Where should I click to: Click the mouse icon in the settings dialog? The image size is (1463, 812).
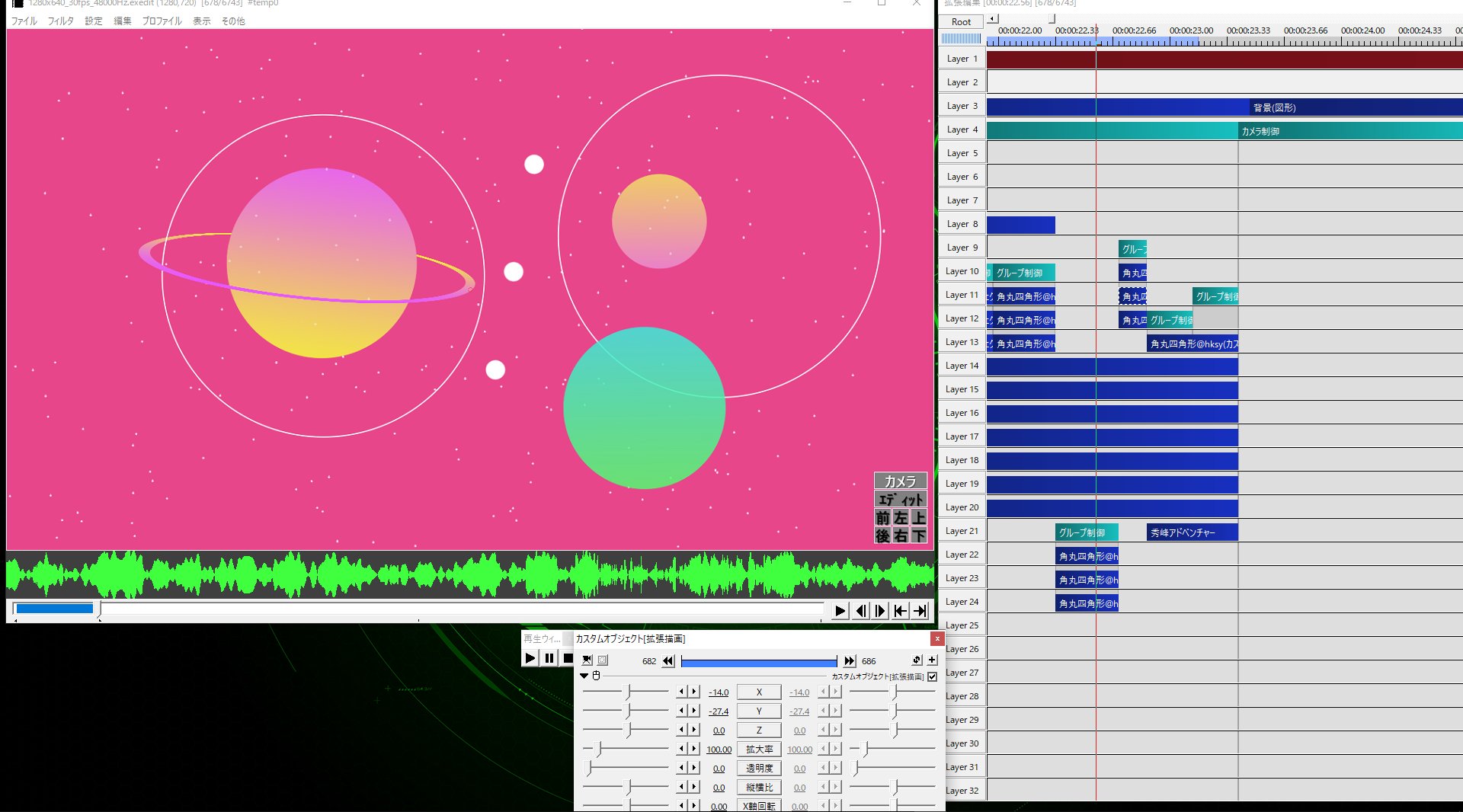coord(597,676)
